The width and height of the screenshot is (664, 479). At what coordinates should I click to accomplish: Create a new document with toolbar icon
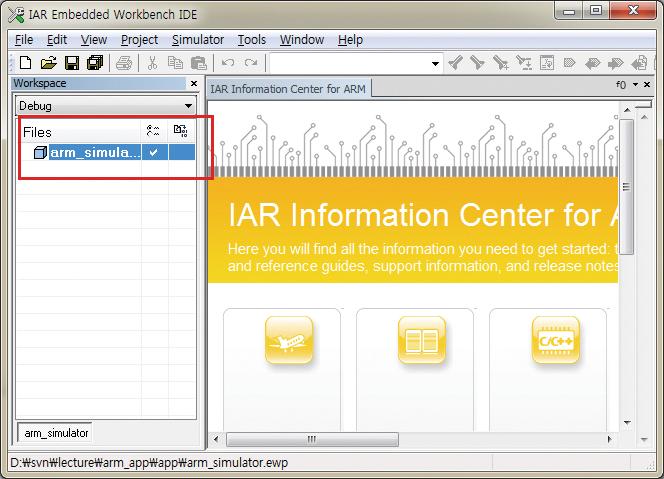[x=25, y=63]
